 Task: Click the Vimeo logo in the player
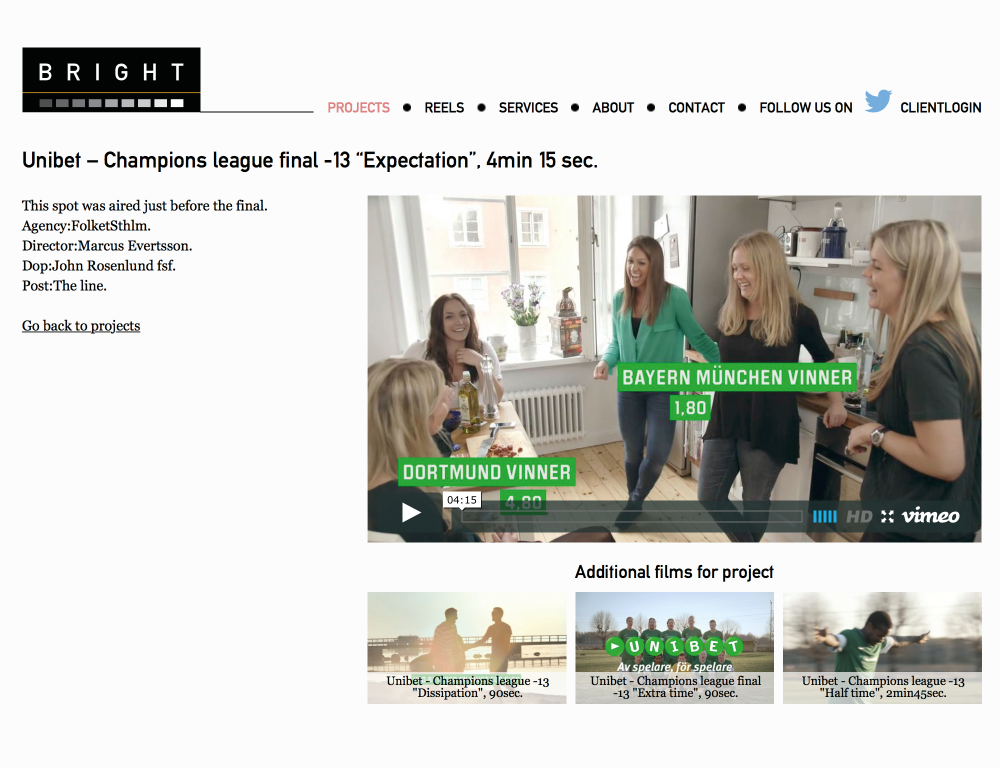[930, 515]
